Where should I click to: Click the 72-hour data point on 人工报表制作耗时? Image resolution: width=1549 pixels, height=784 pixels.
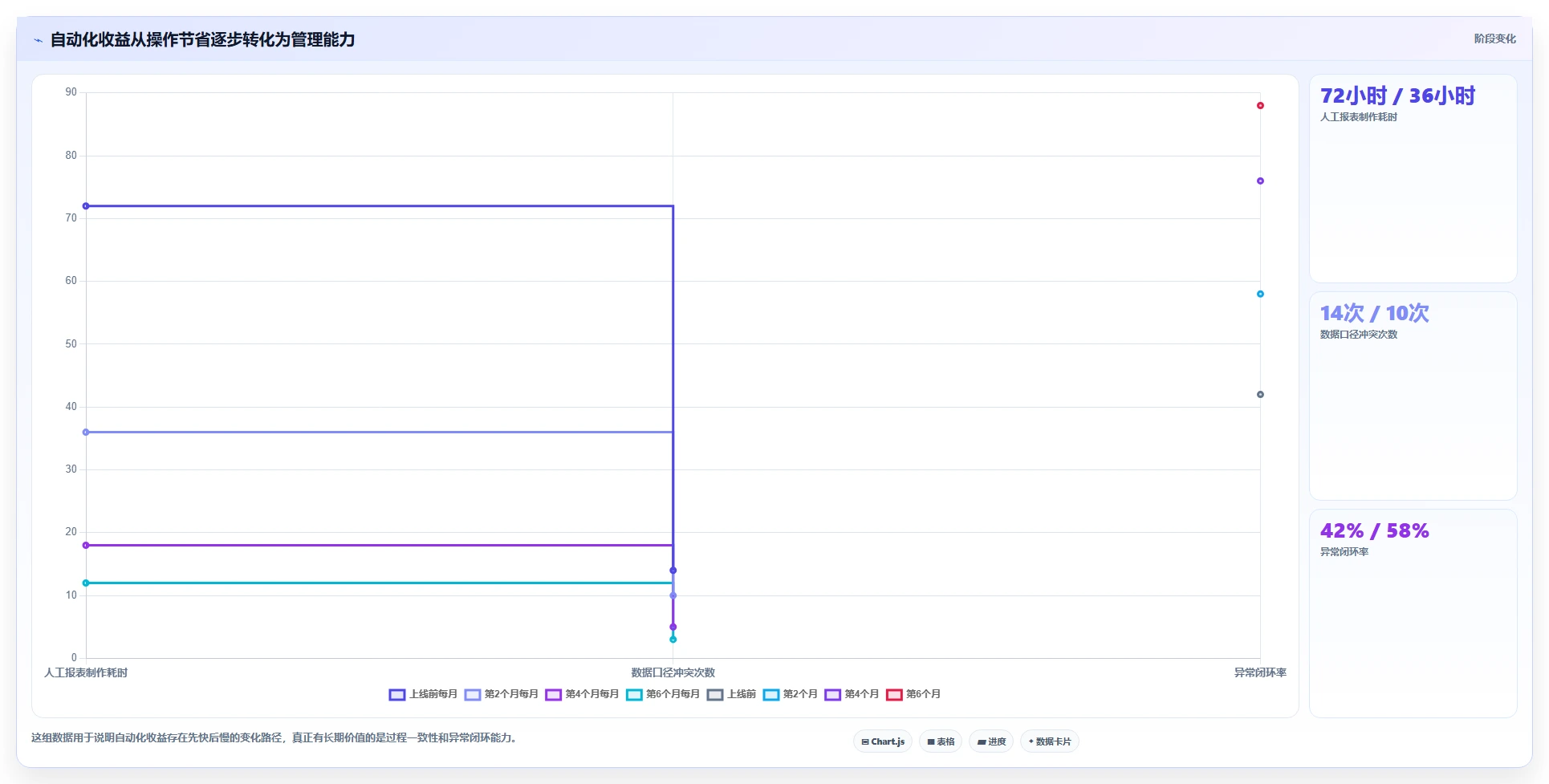(86, 206)
